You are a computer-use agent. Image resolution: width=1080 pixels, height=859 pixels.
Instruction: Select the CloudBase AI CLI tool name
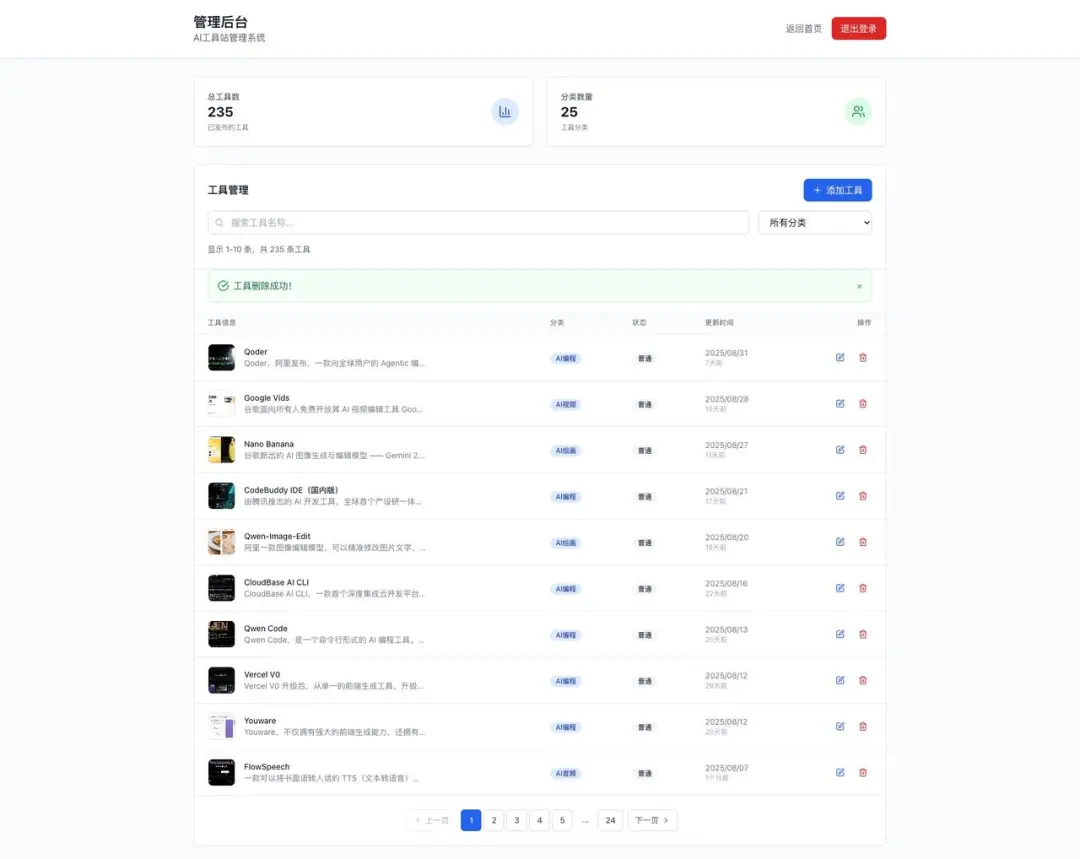[x=276, y=582]
